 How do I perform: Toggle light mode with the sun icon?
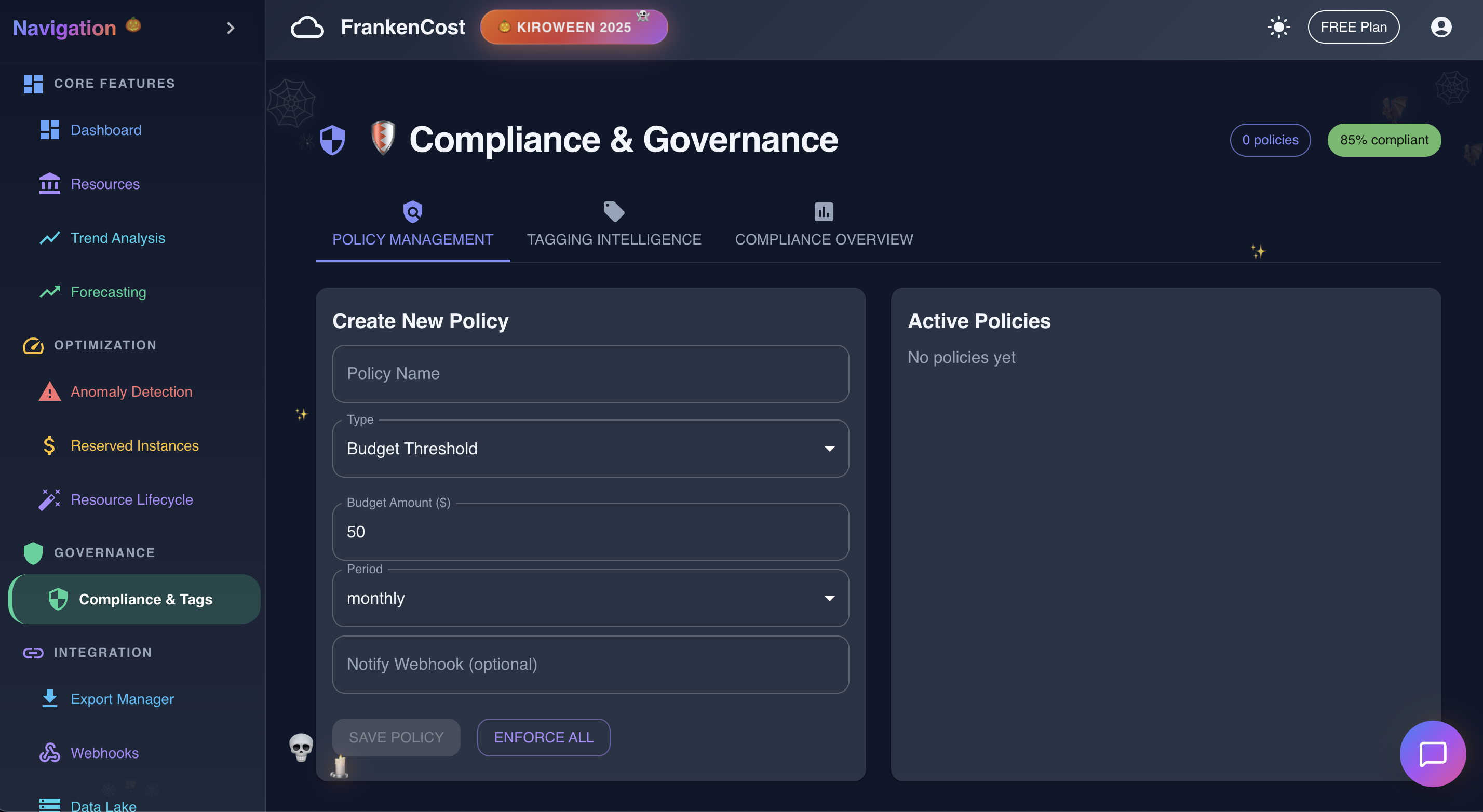click(x=1278, y=27)
